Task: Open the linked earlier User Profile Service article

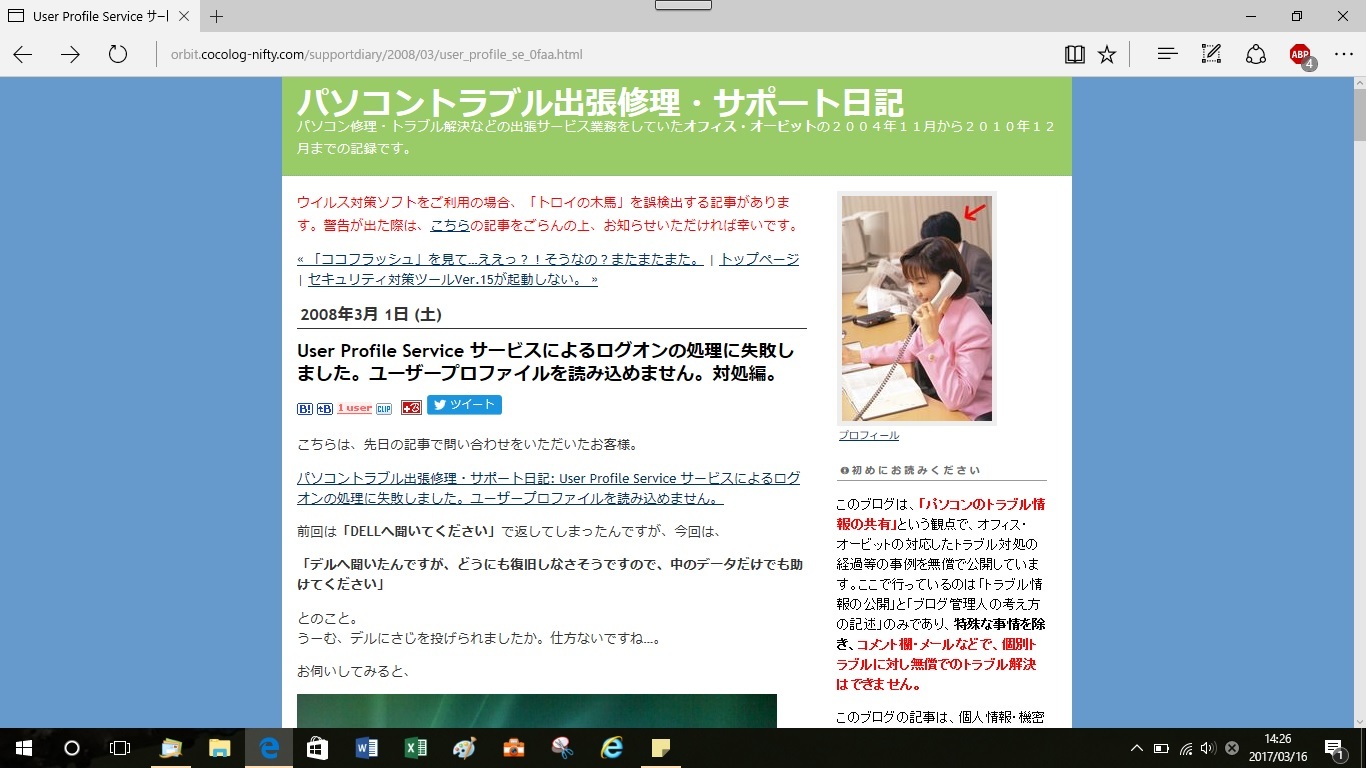Action: (548, 488)
